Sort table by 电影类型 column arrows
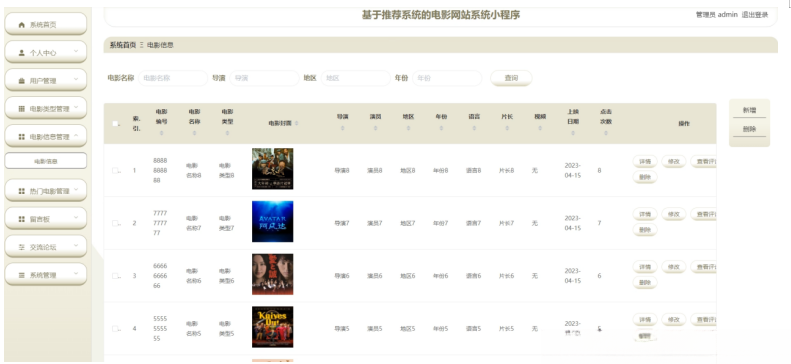The image size is (791, 364). coord(228,134)
